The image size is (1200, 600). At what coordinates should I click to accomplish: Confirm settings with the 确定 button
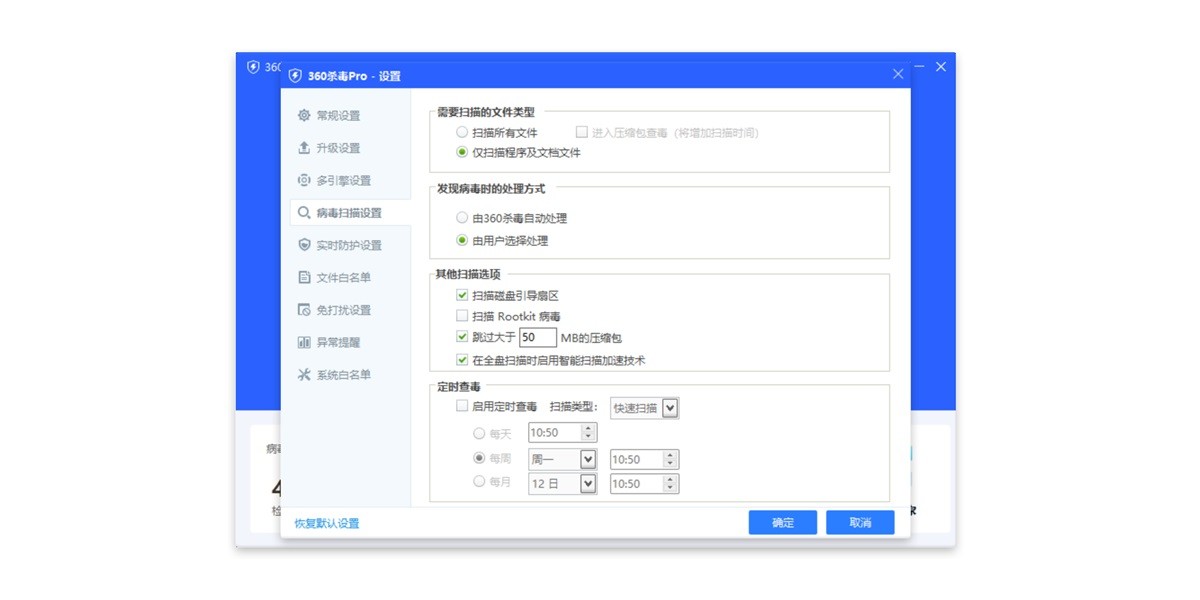click(782, 522)
